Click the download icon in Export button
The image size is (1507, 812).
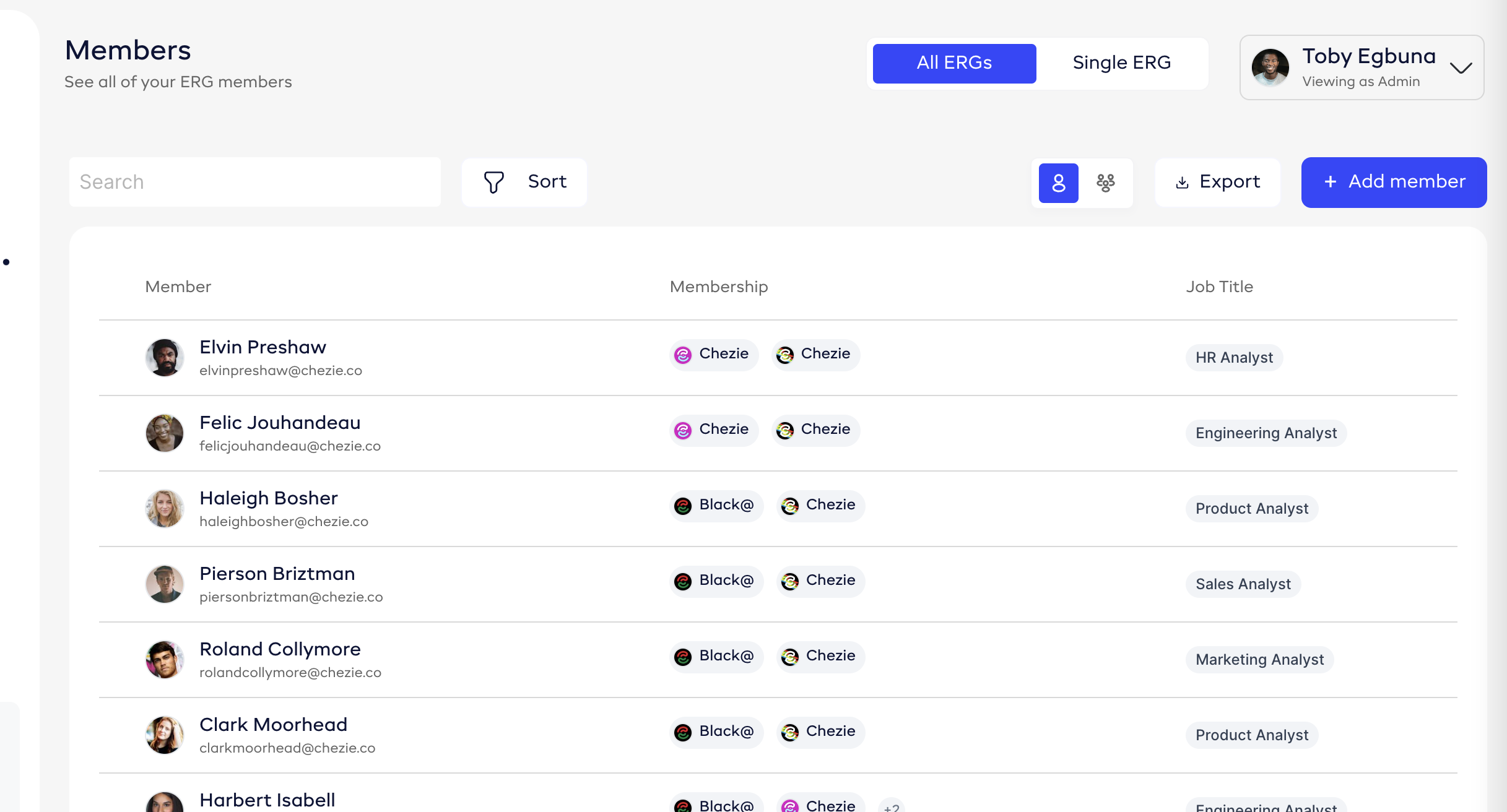tap(1182, 183)
